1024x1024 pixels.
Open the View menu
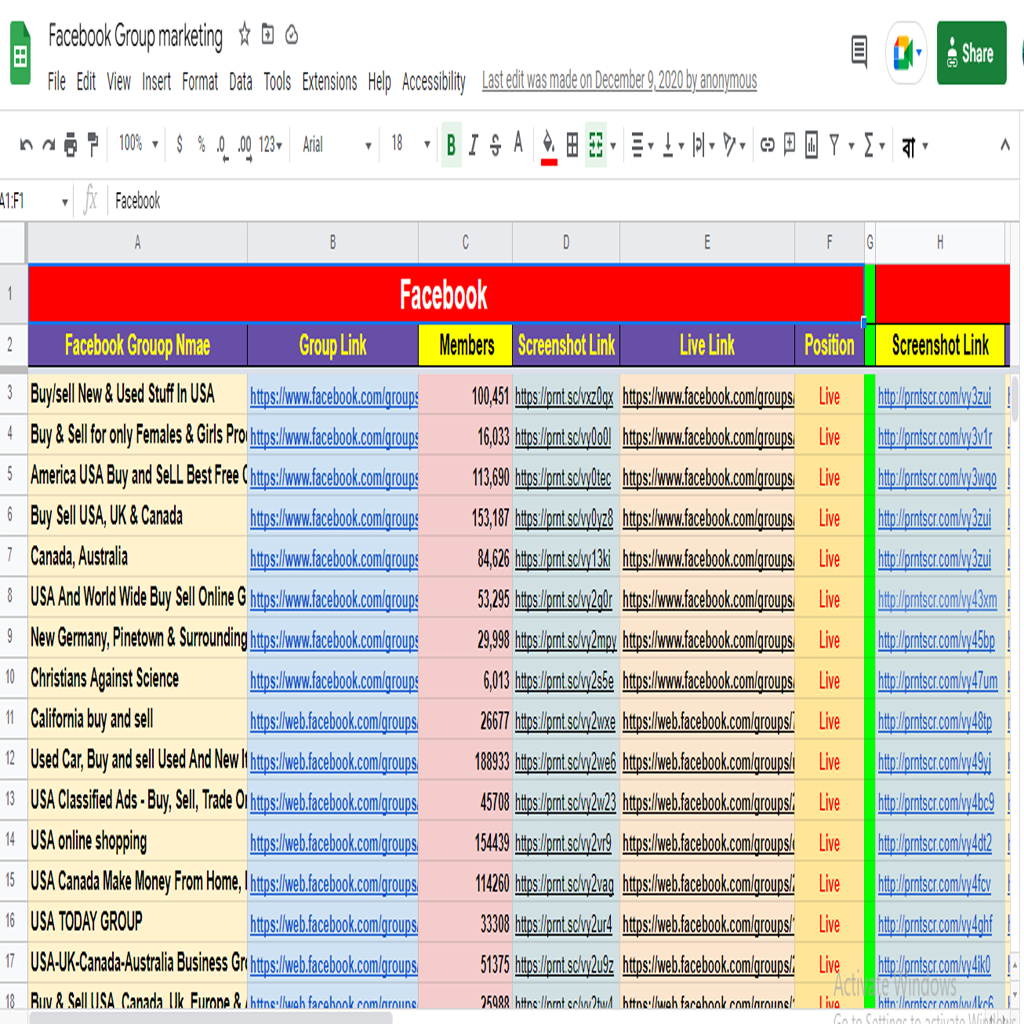pos(119,82)
